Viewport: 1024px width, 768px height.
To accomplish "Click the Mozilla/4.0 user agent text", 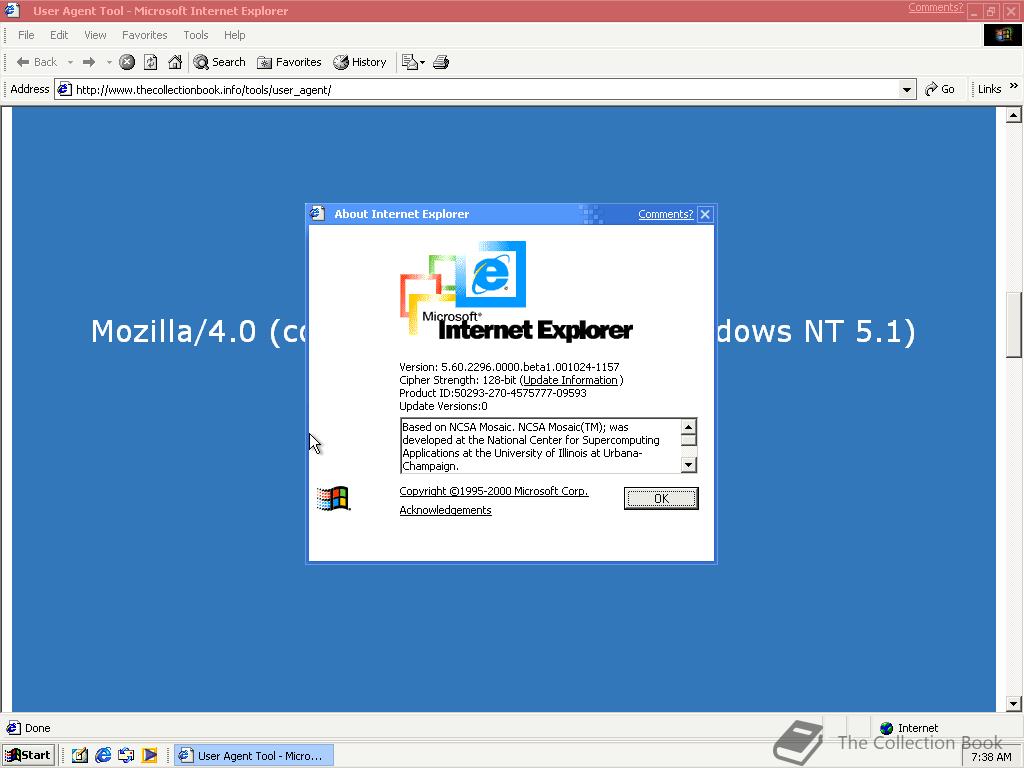I will (503, 332).
